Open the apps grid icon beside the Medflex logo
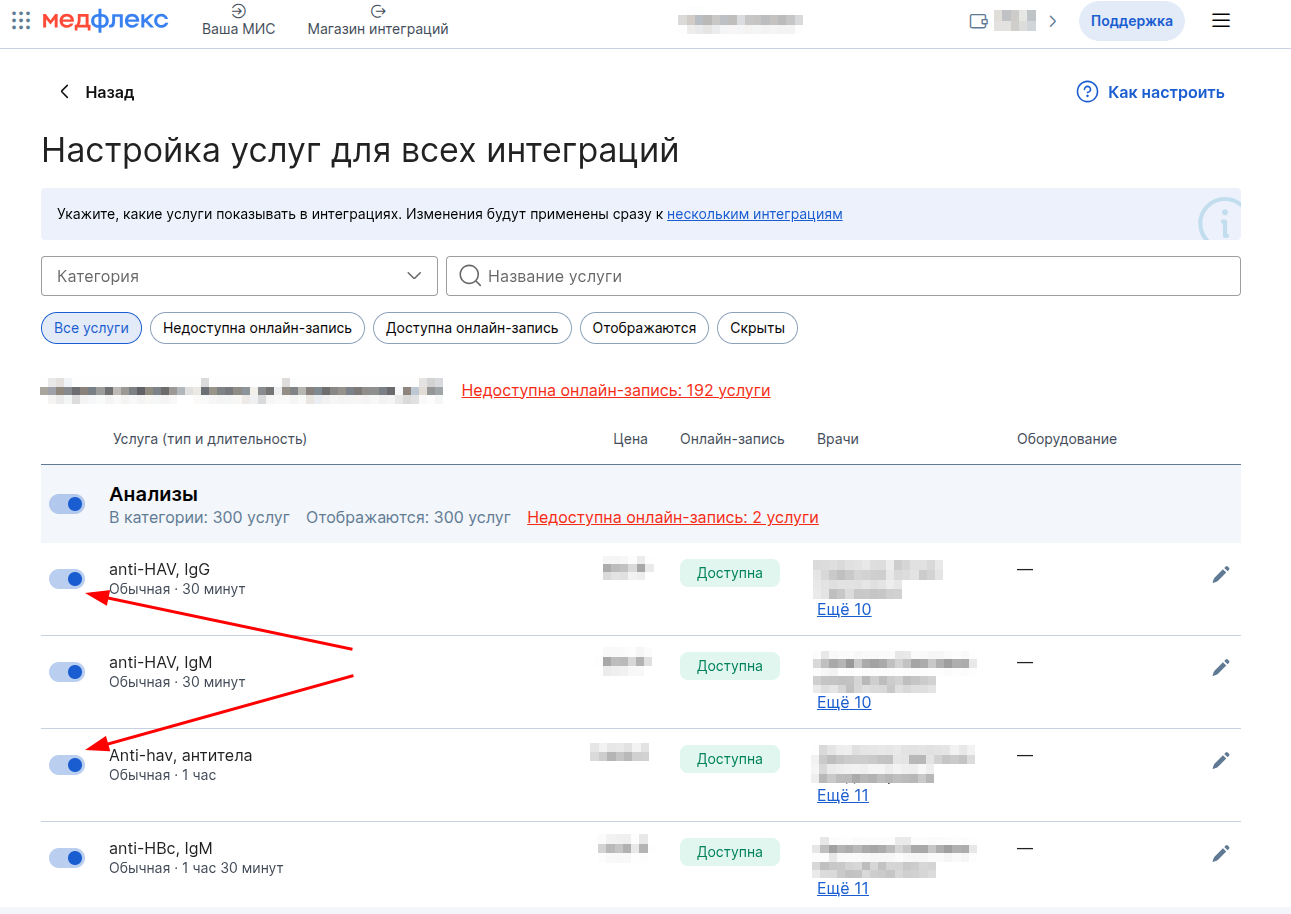Viewport: 1291px width, 914px height. [x=21, y=21]
